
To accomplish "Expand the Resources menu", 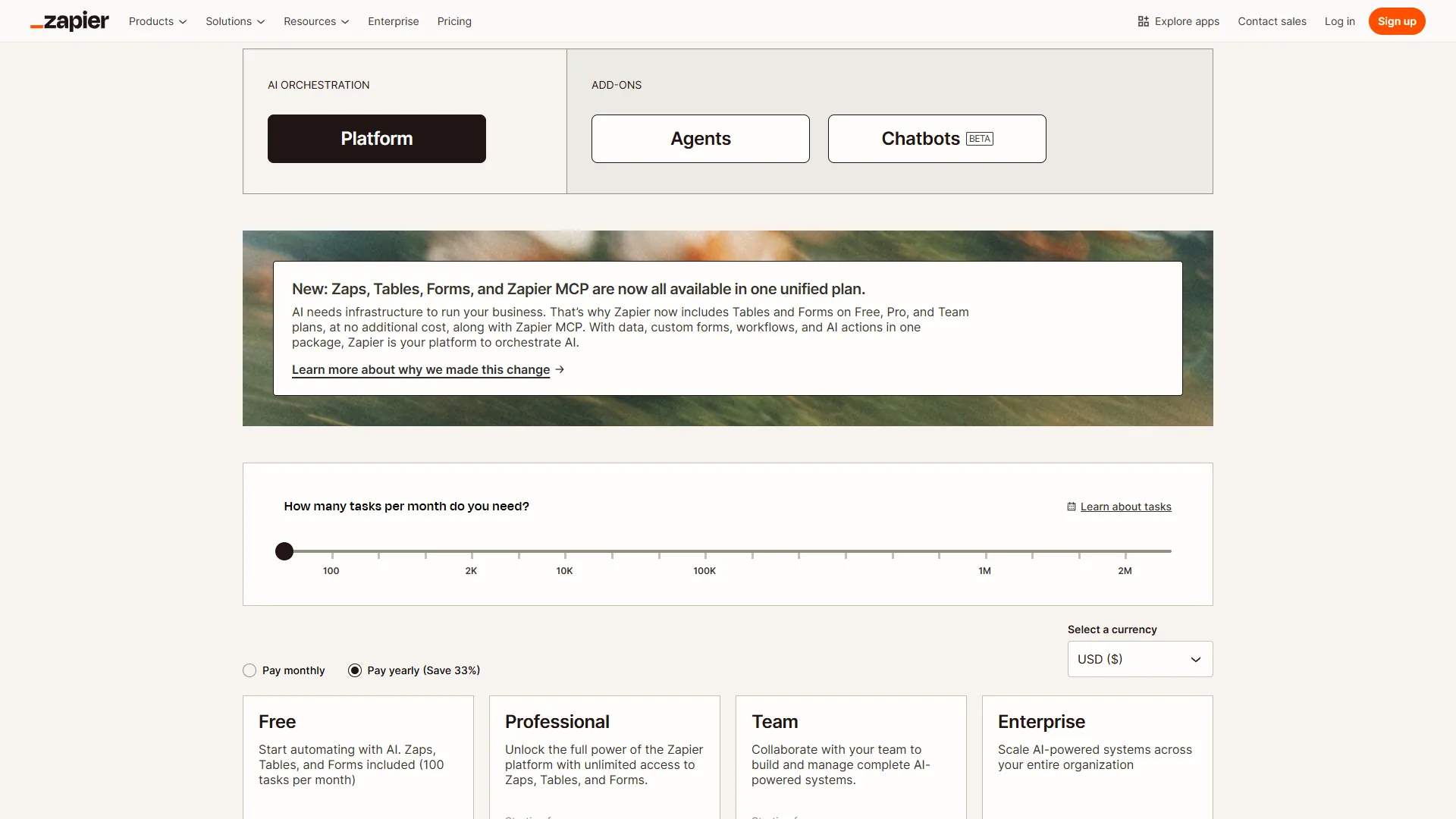I will coord(316,21).
